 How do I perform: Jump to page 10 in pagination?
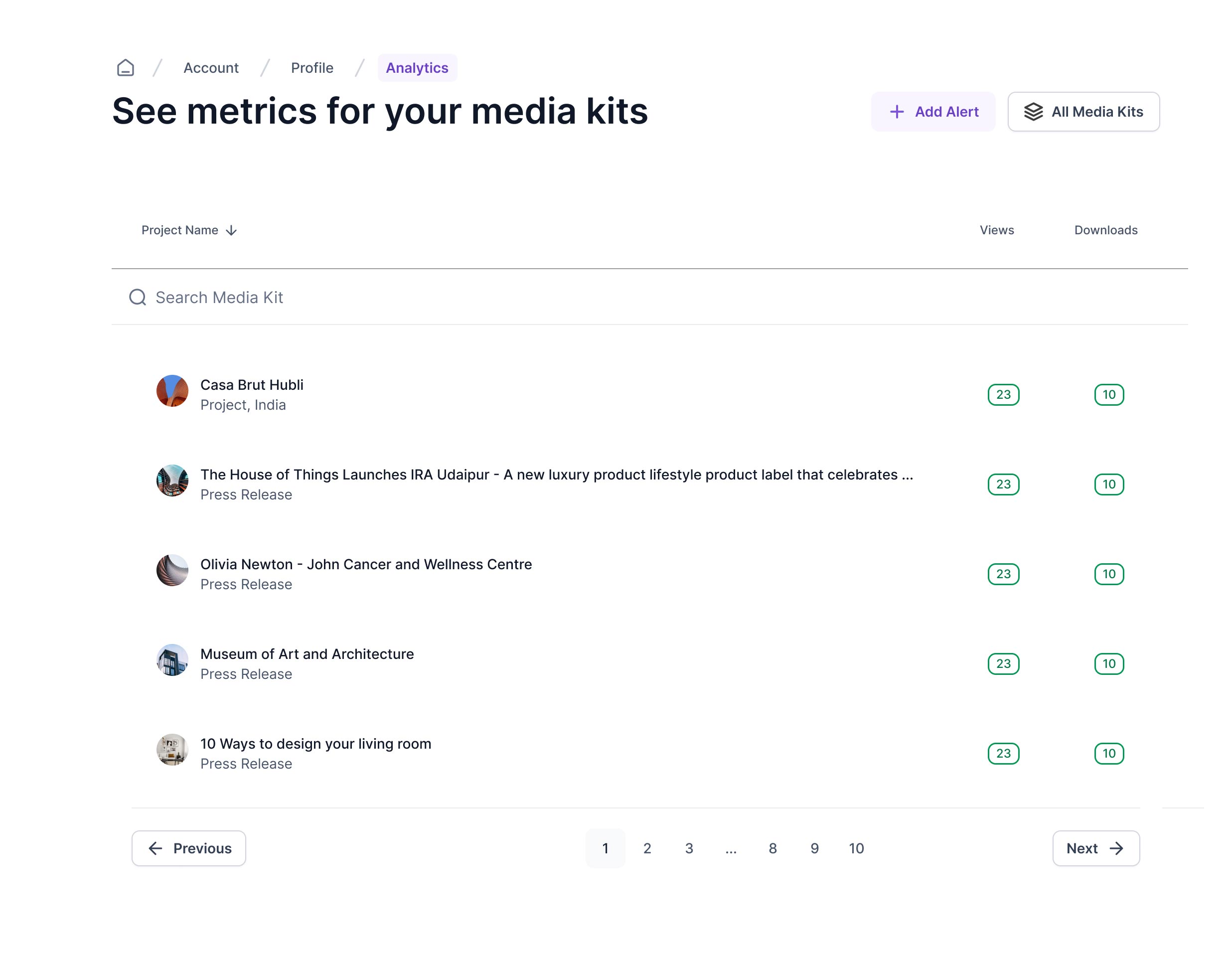coord(856,848)
